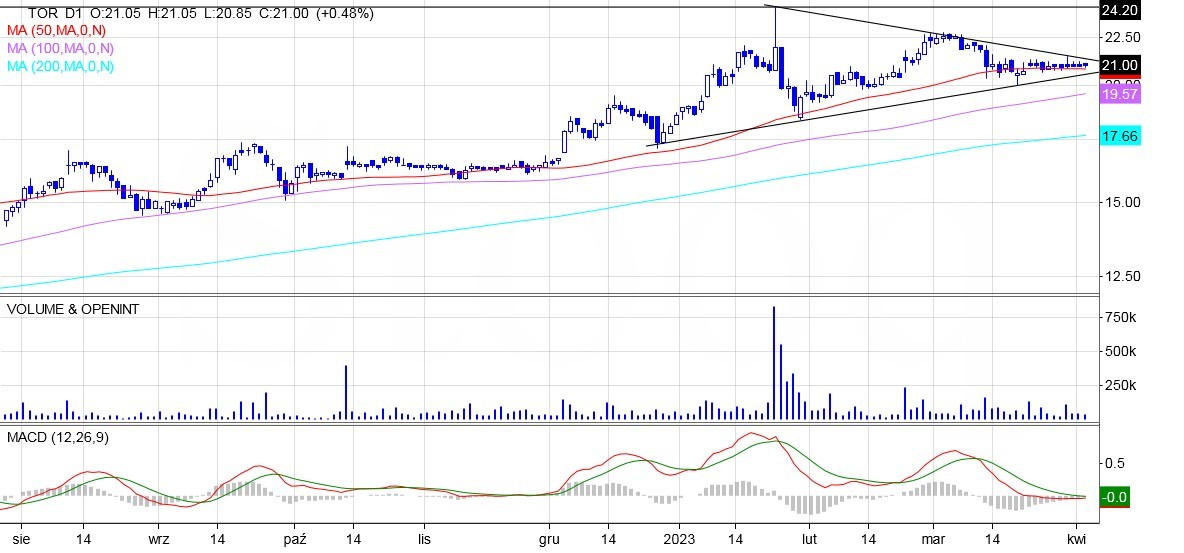Click the 21.00 current price tag
Viewport: 1184px width, 553px height.
pyautogui.click(x=1119, y=65)
